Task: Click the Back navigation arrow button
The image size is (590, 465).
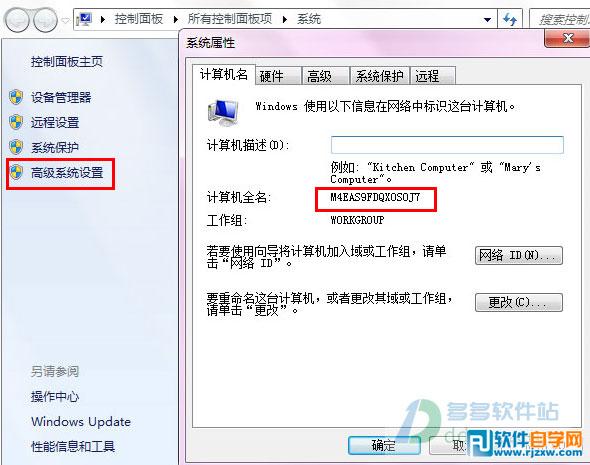Action: 17,20
